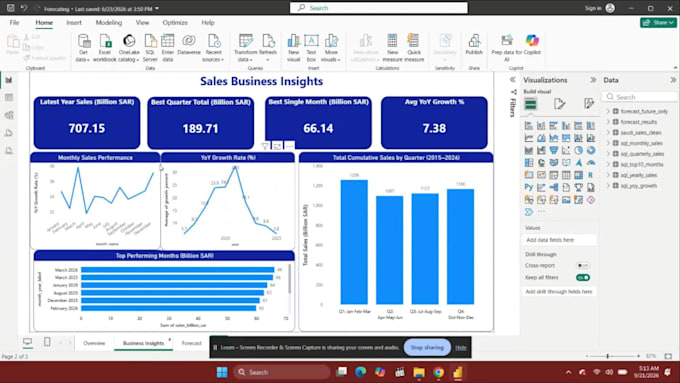680x383 pixels.
Task: Click the Publish button
Action: point(474,45)
